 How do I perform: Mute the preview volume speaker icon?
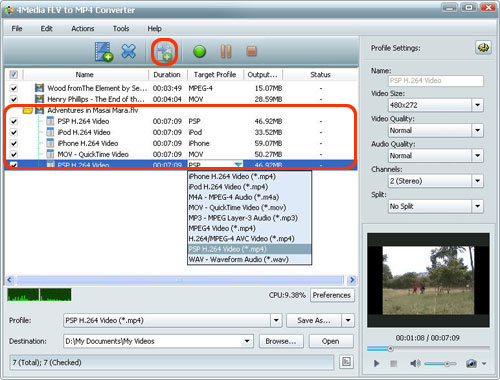coord(415,363)
